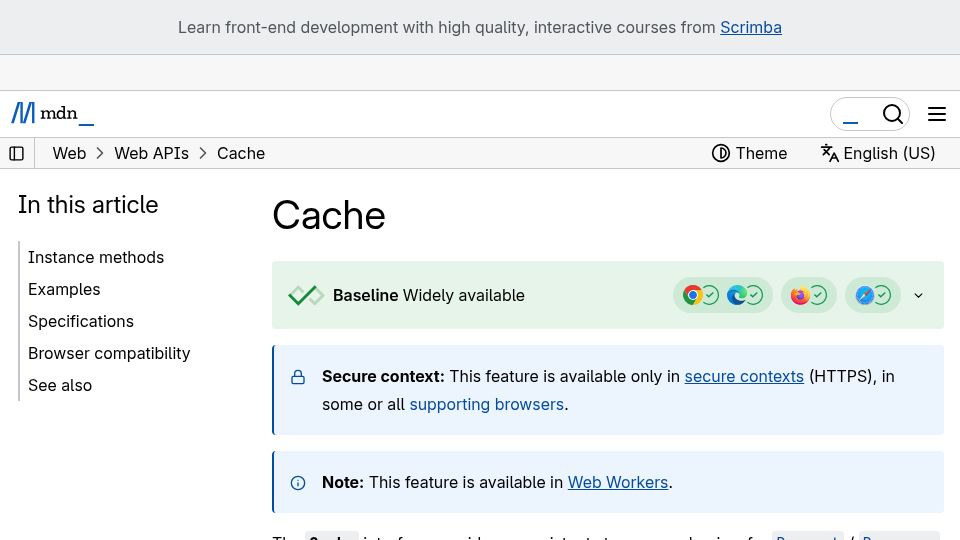Image resolution: width=960 pixels, height=540 pixels.
Task: Open the hamburger main menu
Action: pyautogui.click(x=937, y=114)
